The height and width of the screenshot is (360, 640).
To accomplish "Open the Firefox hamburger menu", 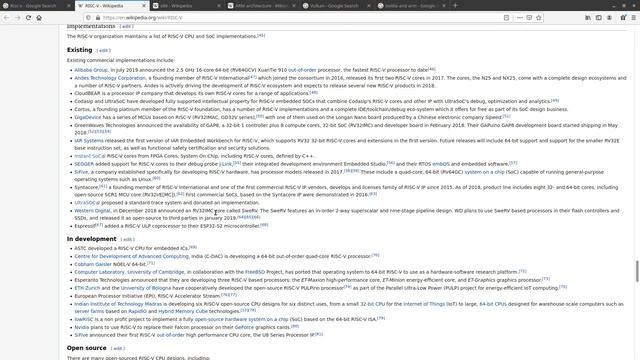I will pos(634,18).
